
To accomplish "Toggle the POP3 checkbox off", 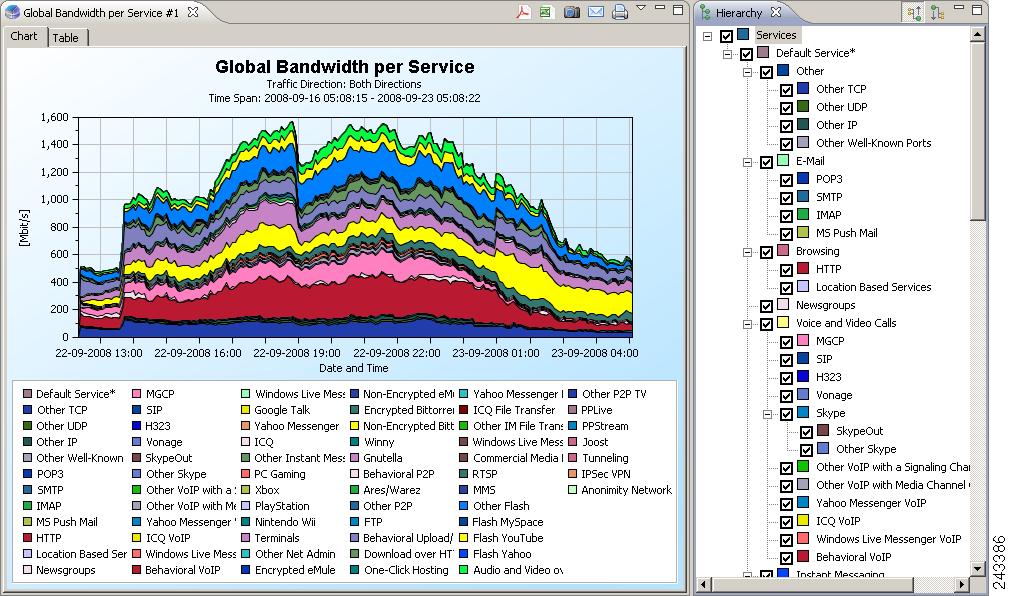I will pyautogui.click(x=786, y=179).
